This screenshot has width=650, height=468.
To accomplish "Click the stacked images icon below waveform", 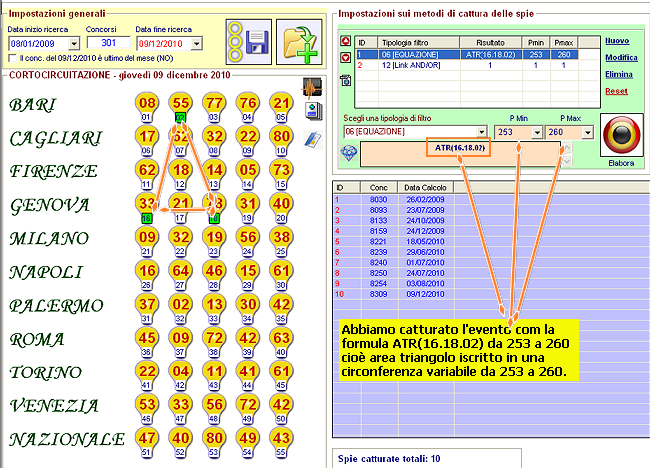I will point(313,112).
